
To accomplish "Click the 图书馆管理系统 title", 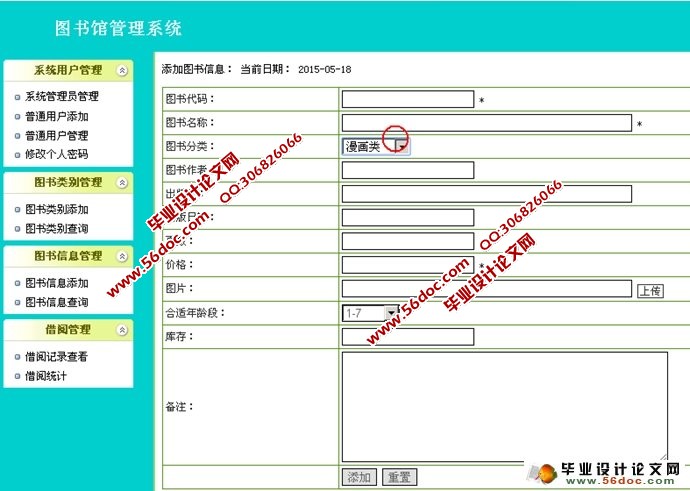I will [x=118, y=28].
